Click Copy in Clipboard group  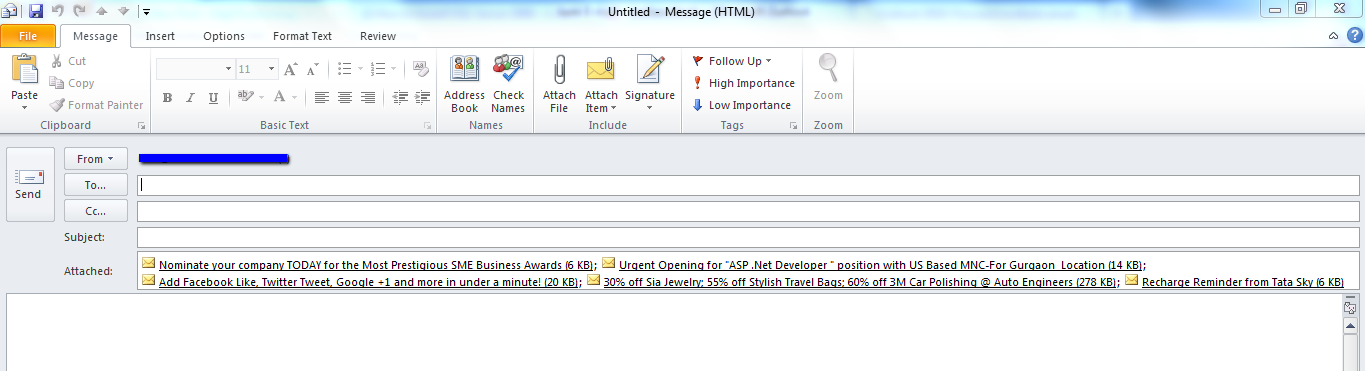pyautogui.click(x=72, y=83)
